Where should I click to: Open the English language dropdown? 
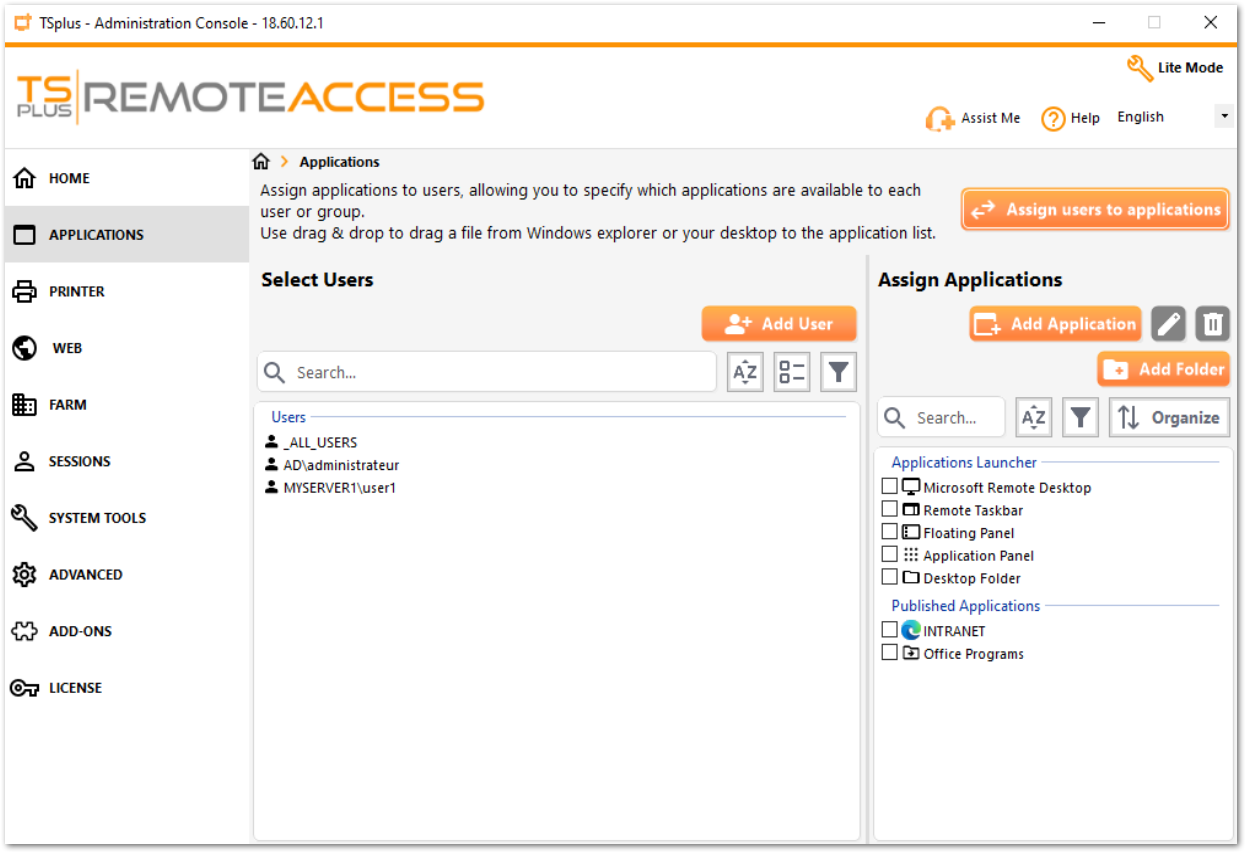pos(1224,115)
